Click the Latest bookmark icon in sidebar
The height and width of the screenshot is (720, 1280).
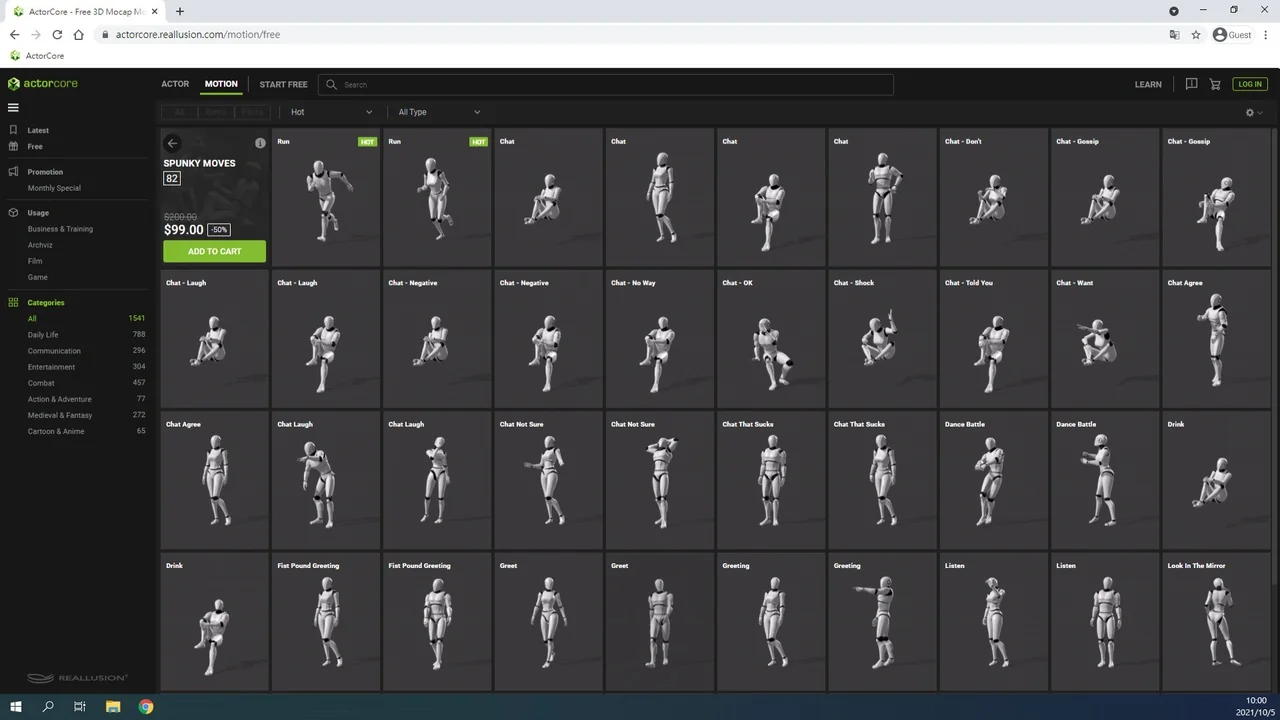(x=13, y=130)
